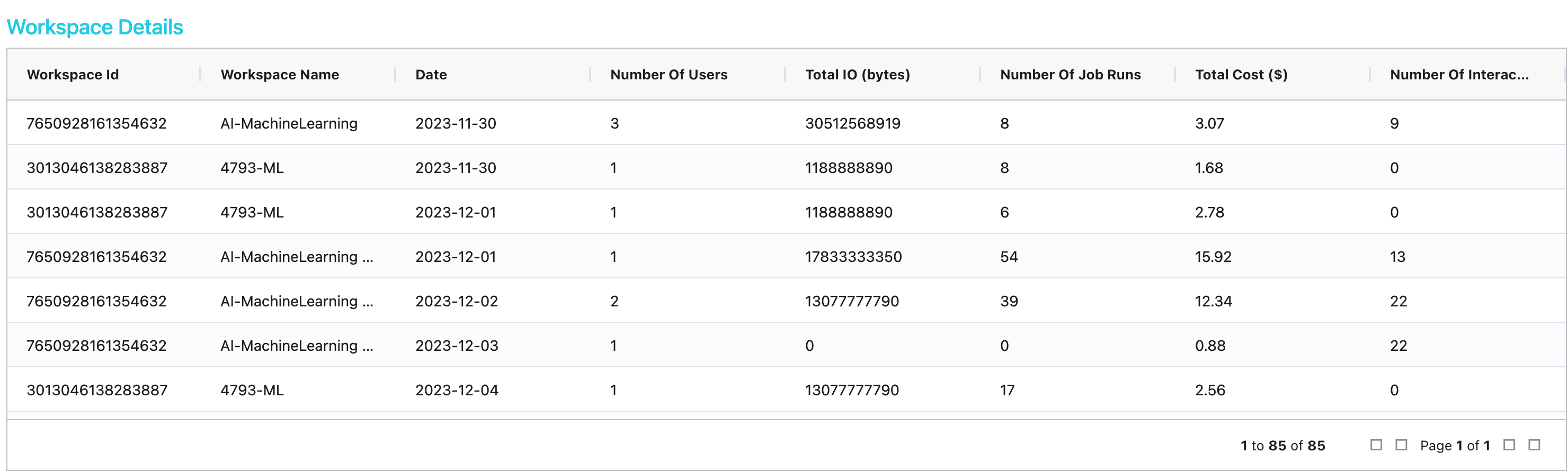The height and width of the screenshot is (471, 1568).
Task: Sort by Total IO (bytes) column
Action: 858,75
